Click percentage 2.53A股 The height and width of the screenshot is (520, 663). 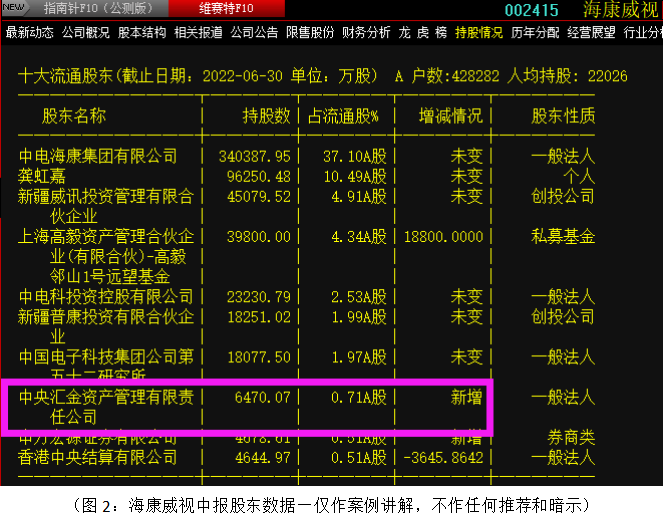pos(359,297)
